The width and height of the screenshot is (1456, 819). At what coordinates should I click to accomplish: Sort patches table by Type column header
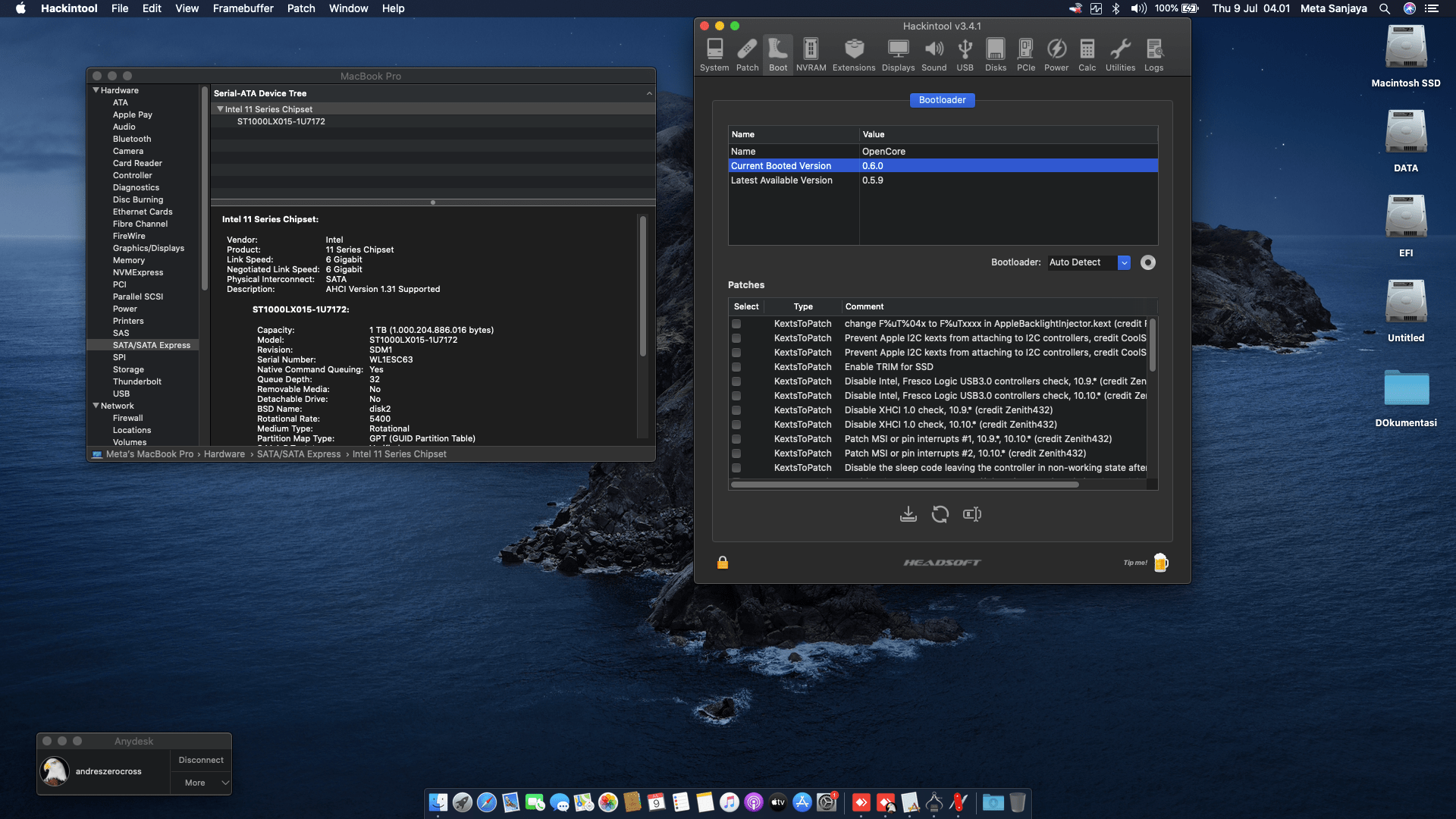(x=803, y=306)
